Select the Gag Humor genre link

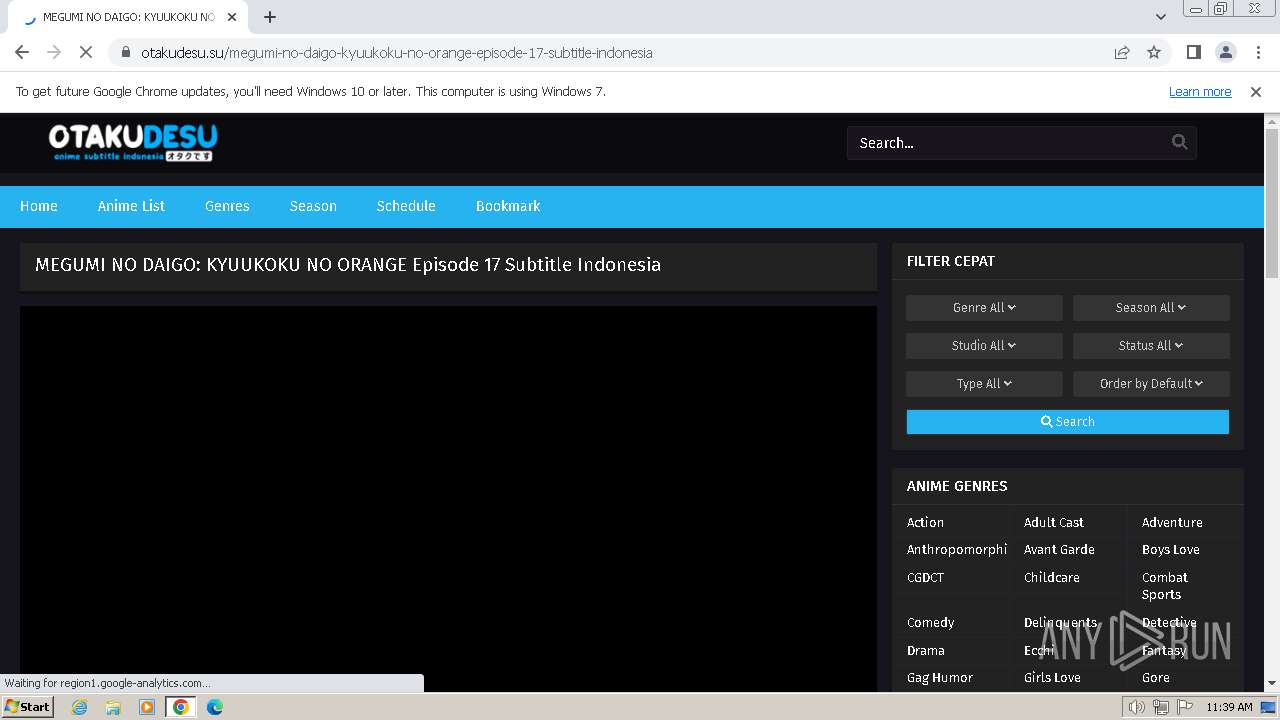[939, 678]
